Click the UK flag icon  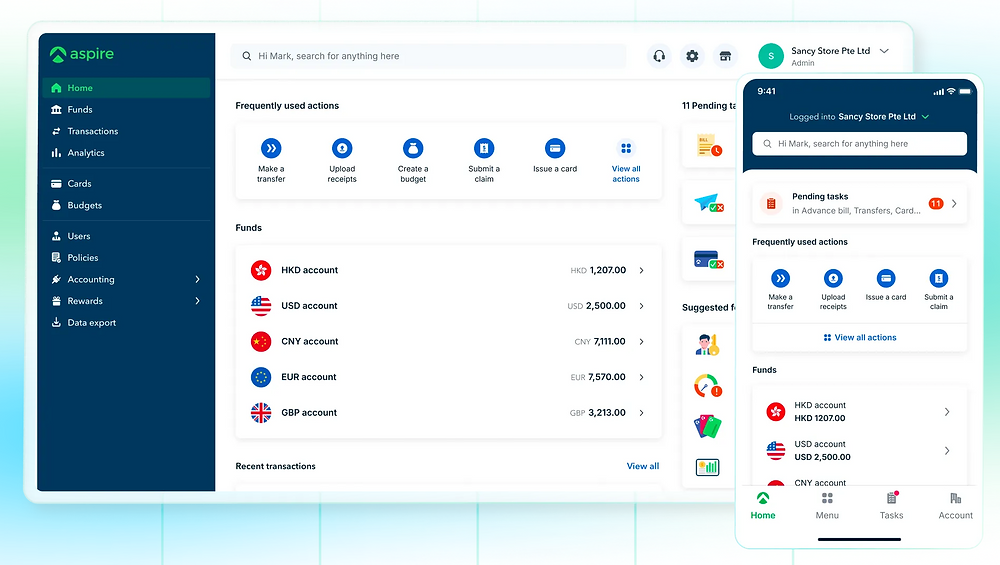pyautogui.click(x=261, y=413)
